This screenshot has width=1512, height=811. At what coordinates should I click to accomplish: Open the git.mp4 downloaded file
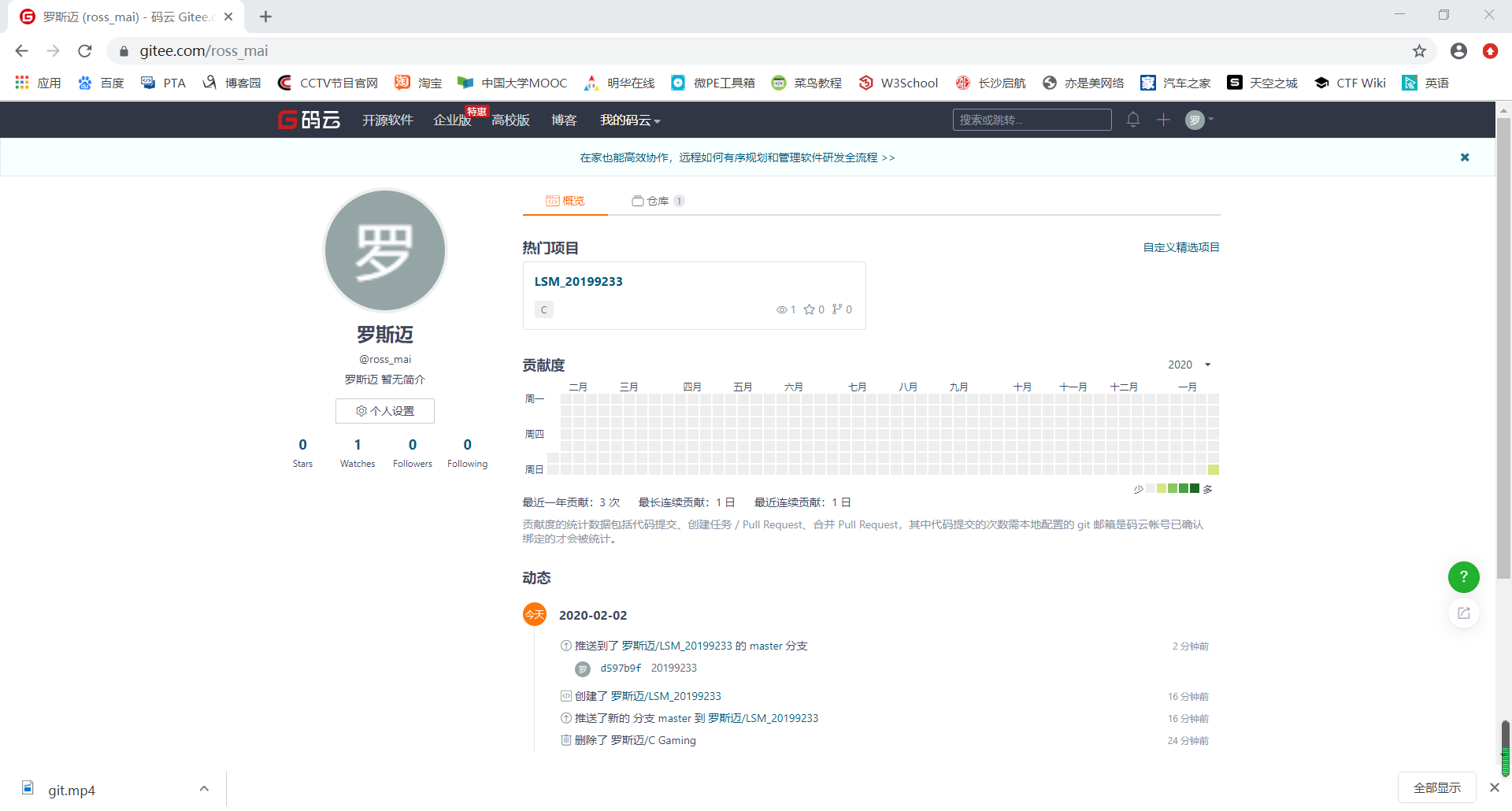pos(71,790)
